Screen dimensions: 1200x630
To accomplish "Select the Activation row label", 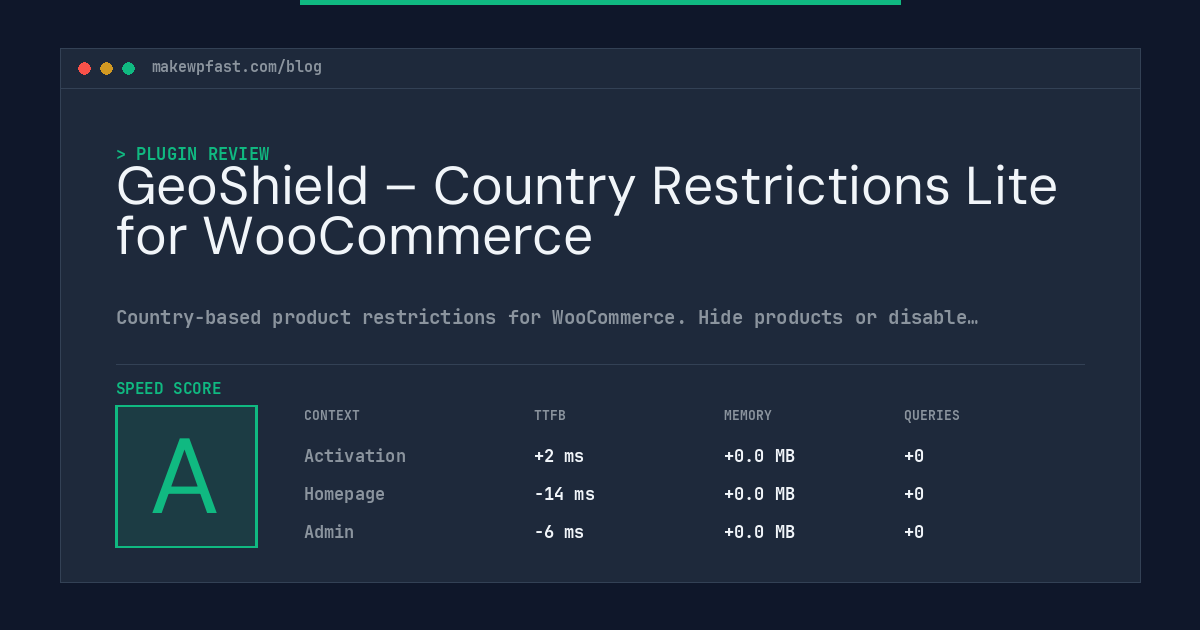I will click(355, 456).
